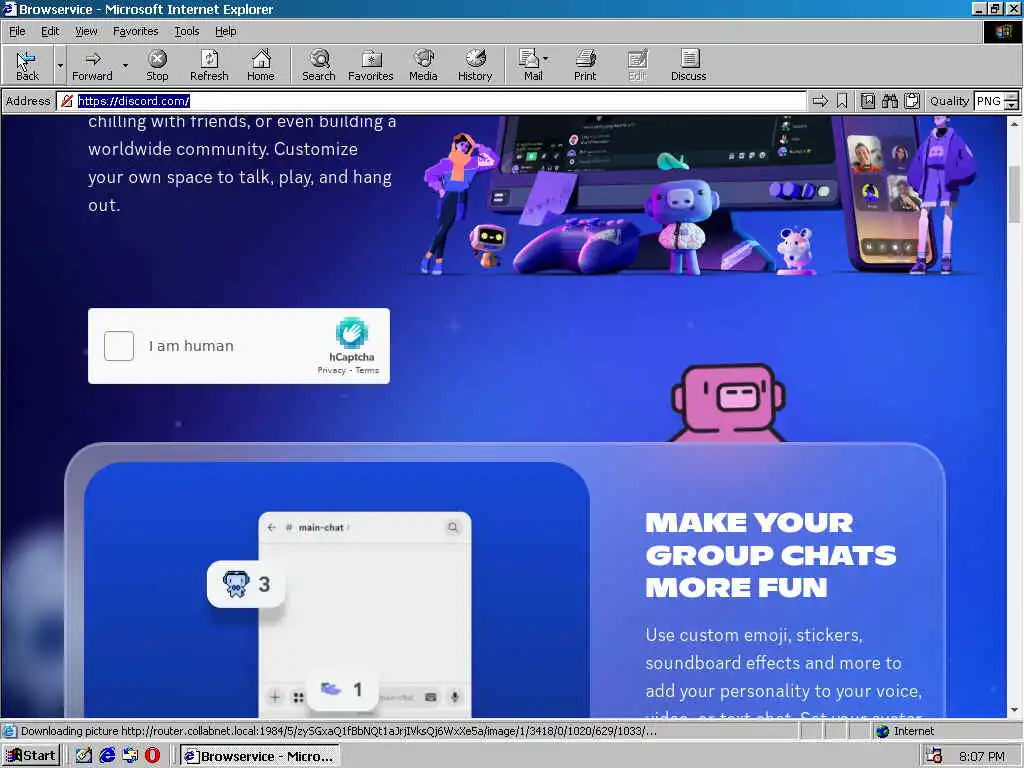The image size is (1024, 768).
Task: Click the shoe reaction bubble showing 1
Action: tap(342, 690)
